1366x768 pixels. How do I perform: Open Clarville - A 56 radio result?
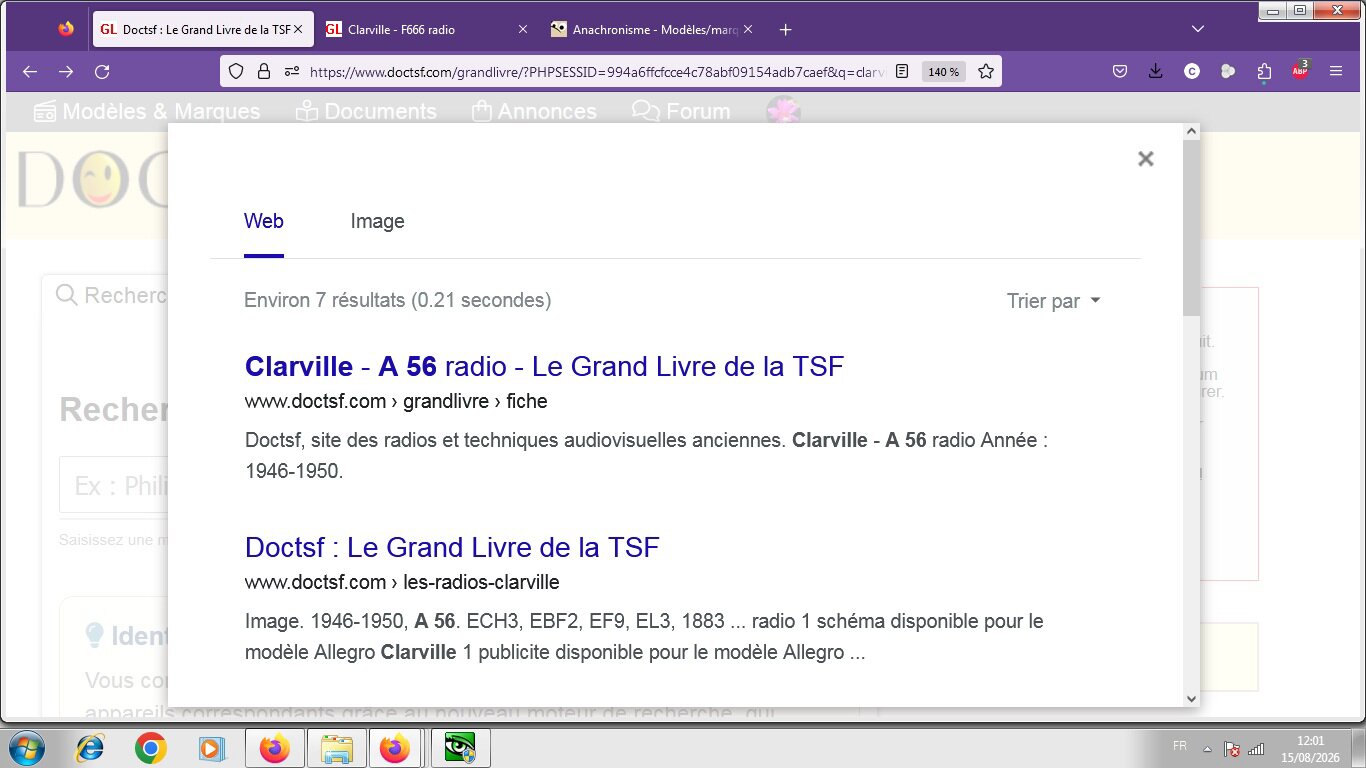(x=544, y=366)
